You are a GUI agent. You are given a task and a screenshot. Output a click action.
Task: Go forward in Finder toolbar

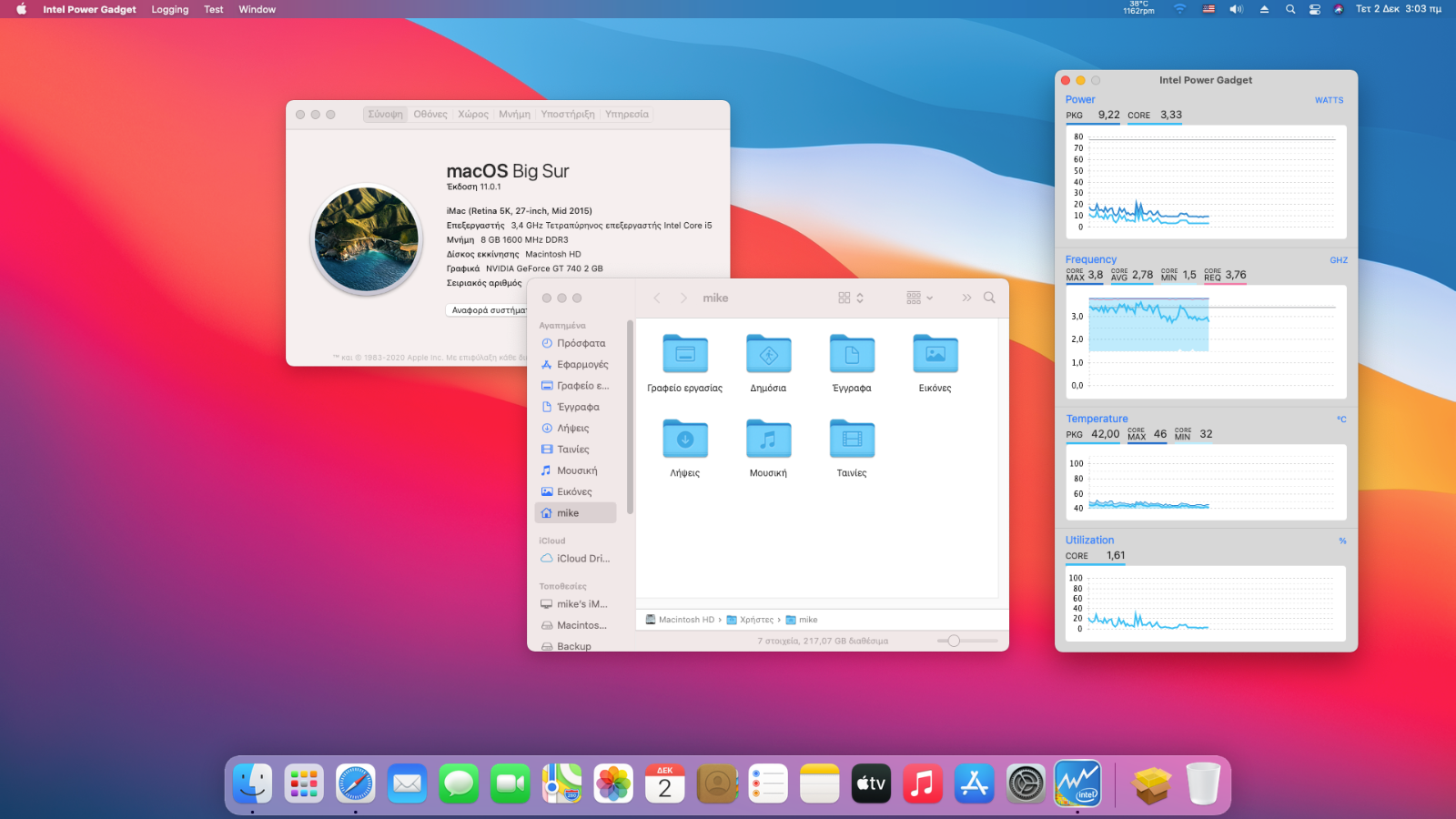point(683,298)
